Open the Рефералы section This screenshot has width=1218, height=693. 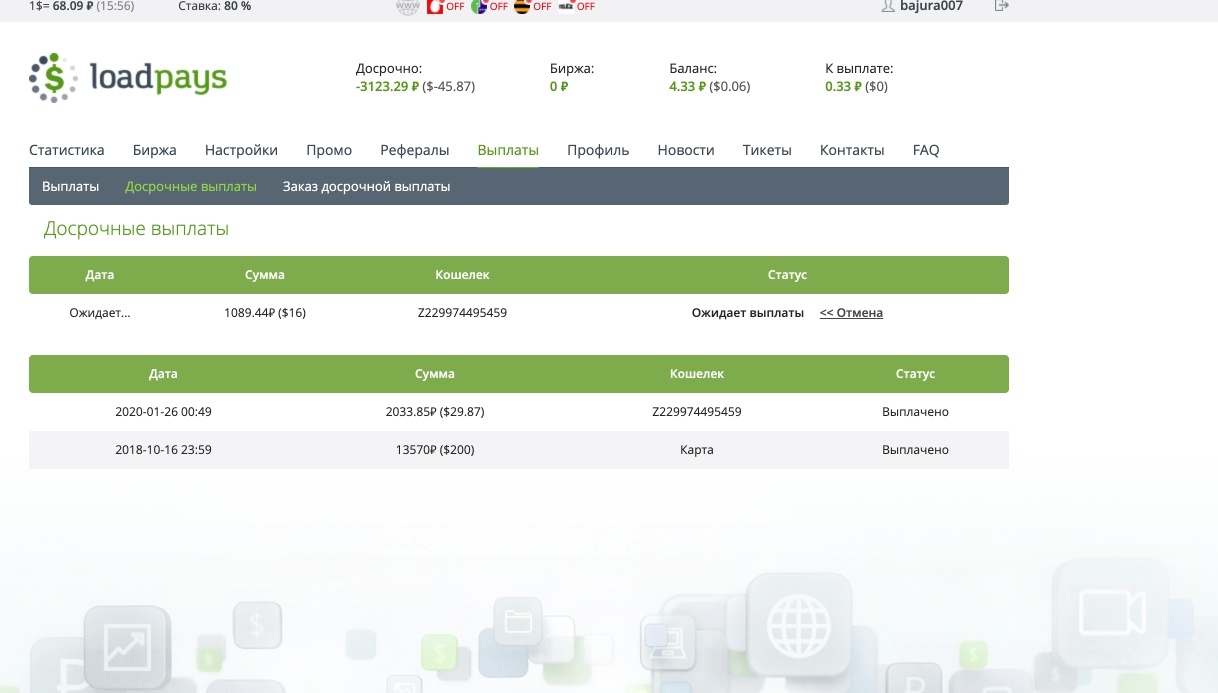coord(415,150)
